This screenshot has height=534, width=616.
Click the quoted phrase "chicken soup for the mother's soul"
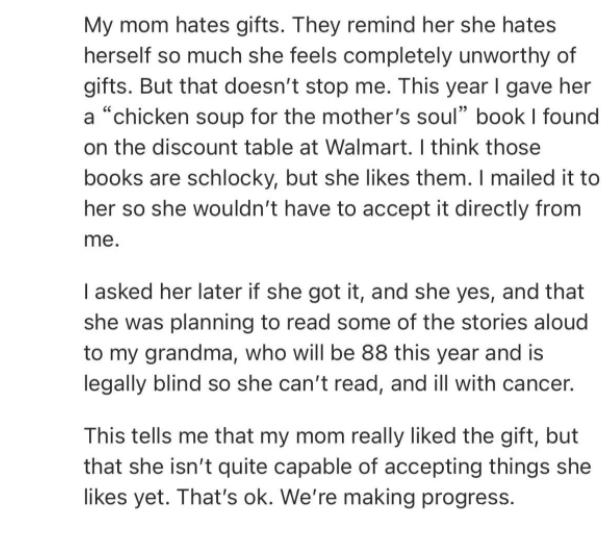(284, 117)
